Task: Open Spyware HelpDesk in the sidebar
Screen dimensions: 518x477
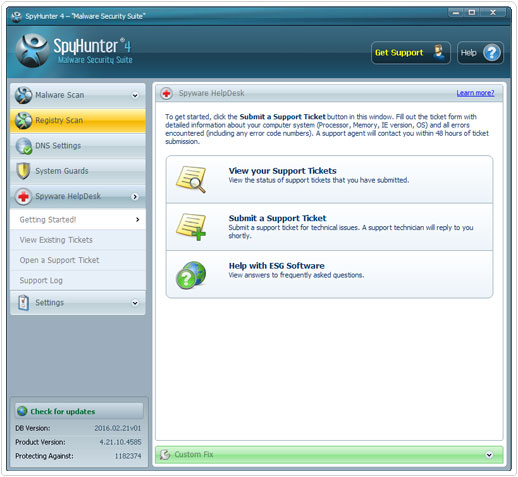Action: 78,196
